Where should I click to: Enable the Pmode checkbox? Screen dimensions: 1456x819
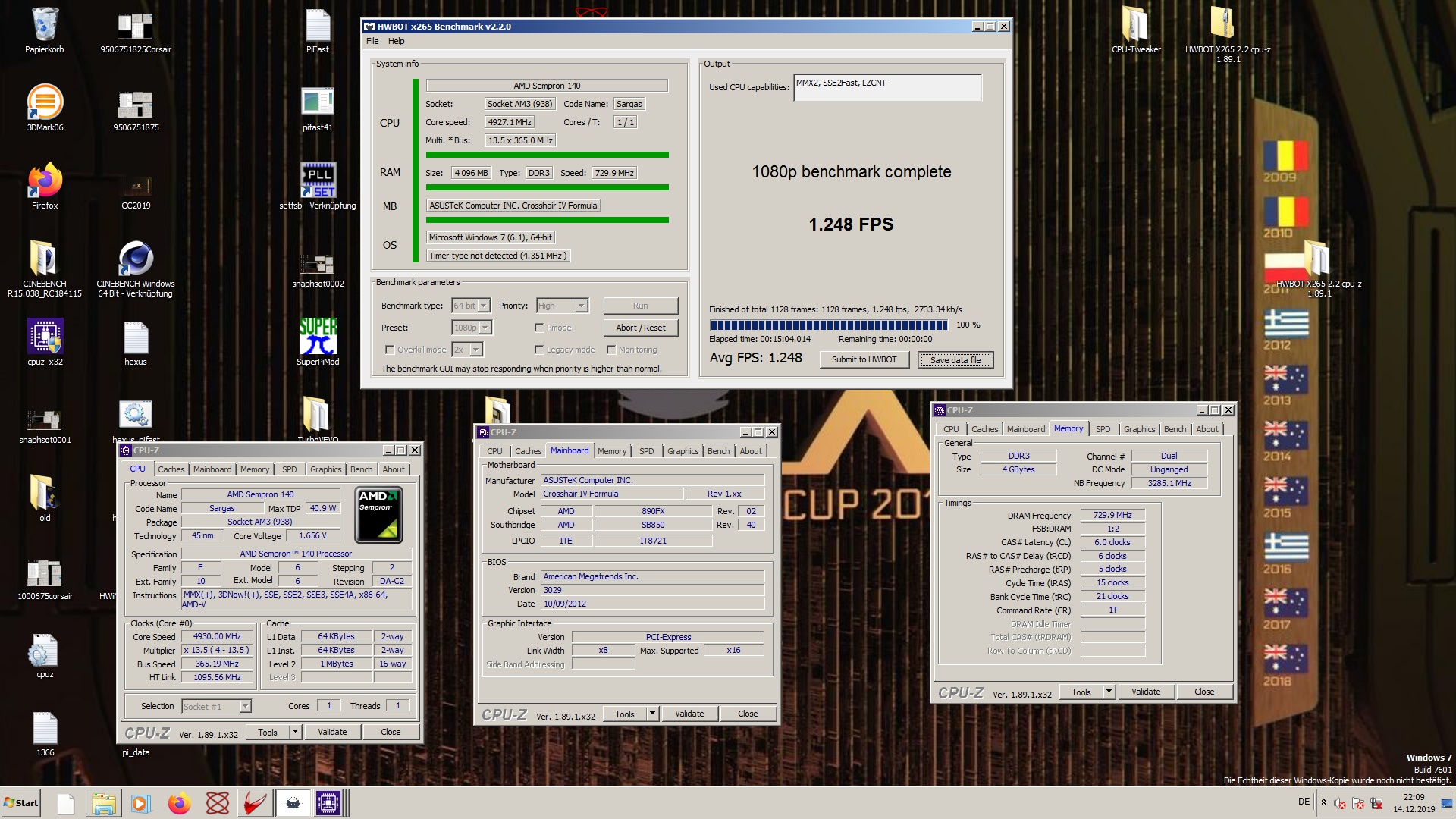pos(539,328)
